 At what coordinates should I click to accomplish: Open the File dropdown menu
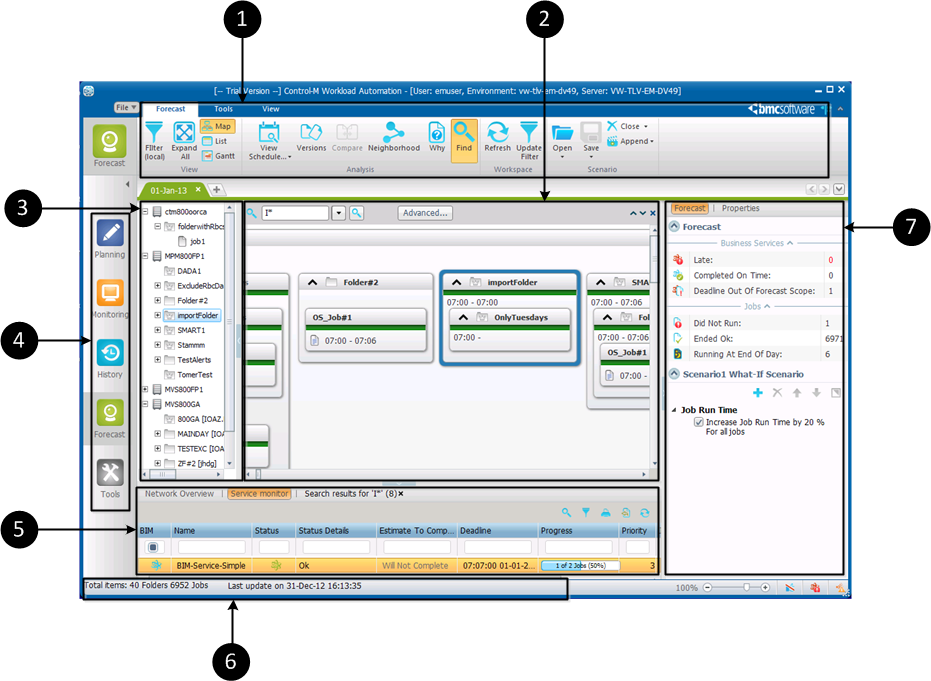point(127,107)
